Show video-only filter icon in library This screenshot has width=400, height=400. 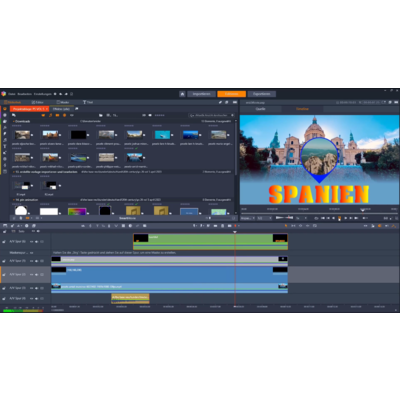(x=43, y=115)
